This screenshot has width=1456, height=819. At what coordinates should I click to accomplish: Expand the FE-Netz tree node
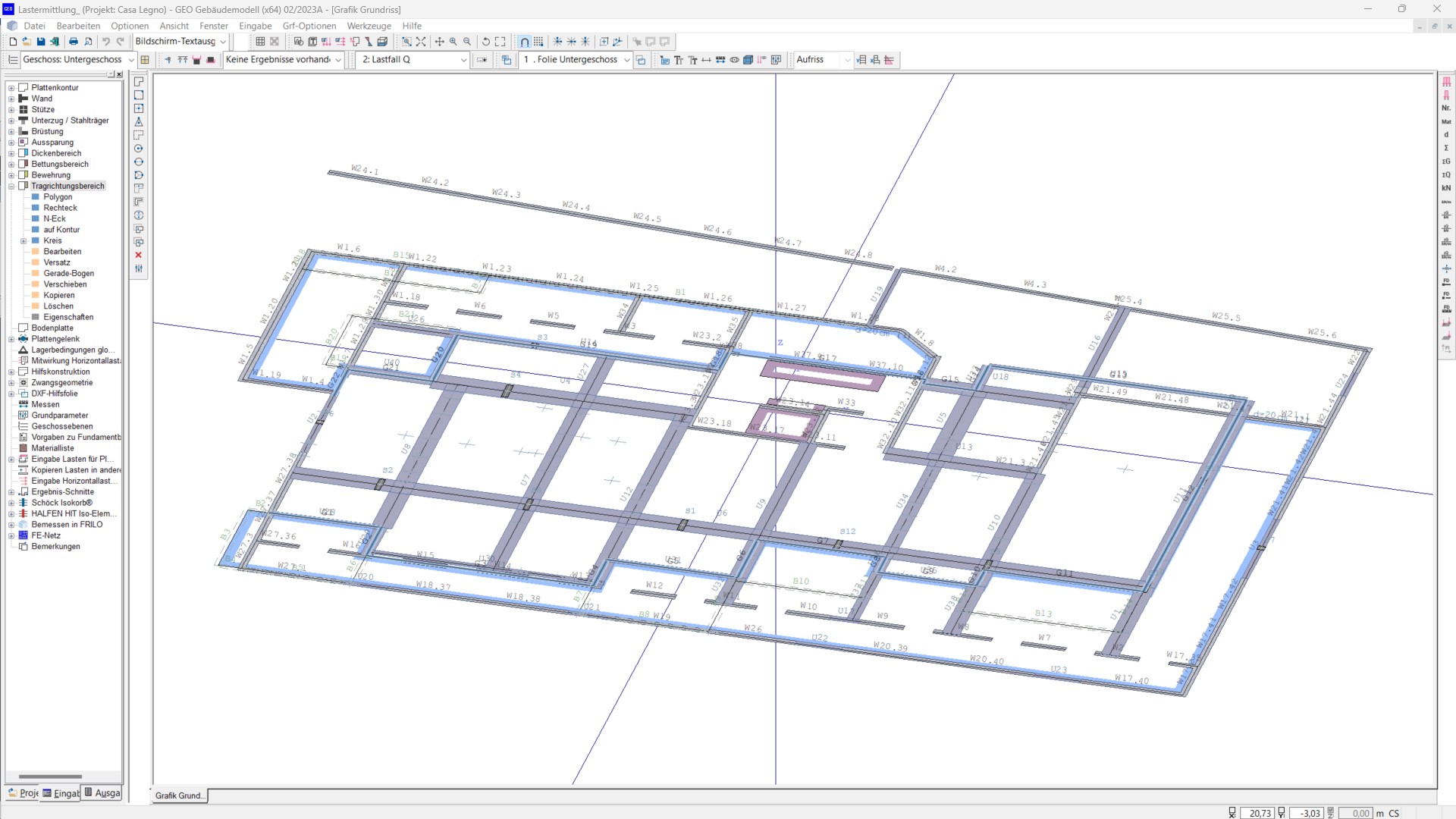click(11, 535)
